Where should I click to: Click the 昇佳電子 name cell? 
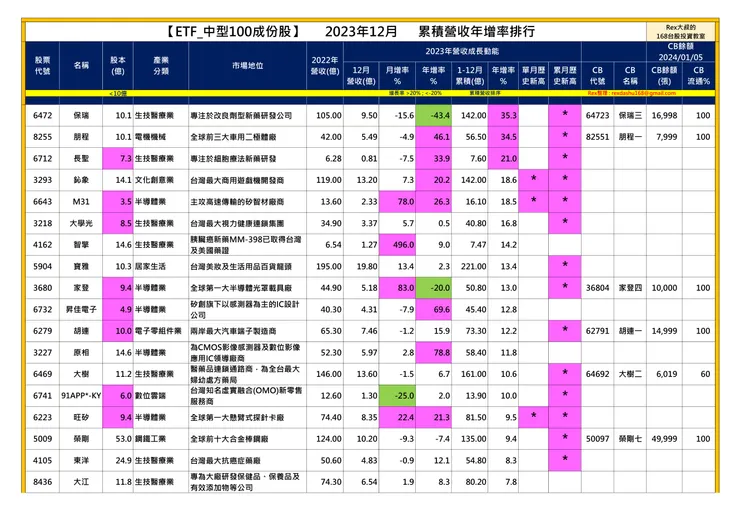tap(81, 310)
